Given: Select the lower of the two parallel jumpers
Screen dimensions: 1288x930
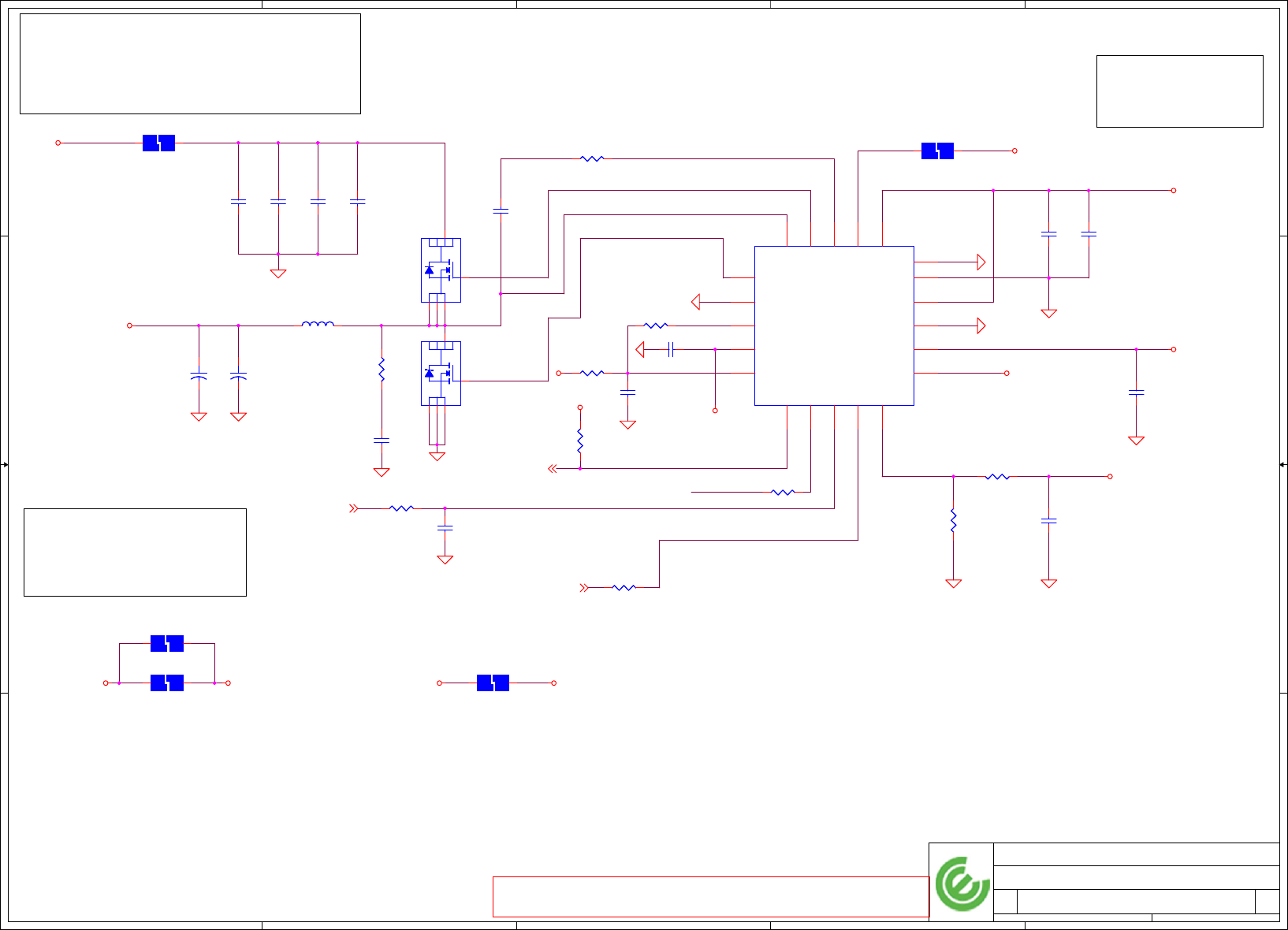Looking at the screenshot, I should pos(167,683).
